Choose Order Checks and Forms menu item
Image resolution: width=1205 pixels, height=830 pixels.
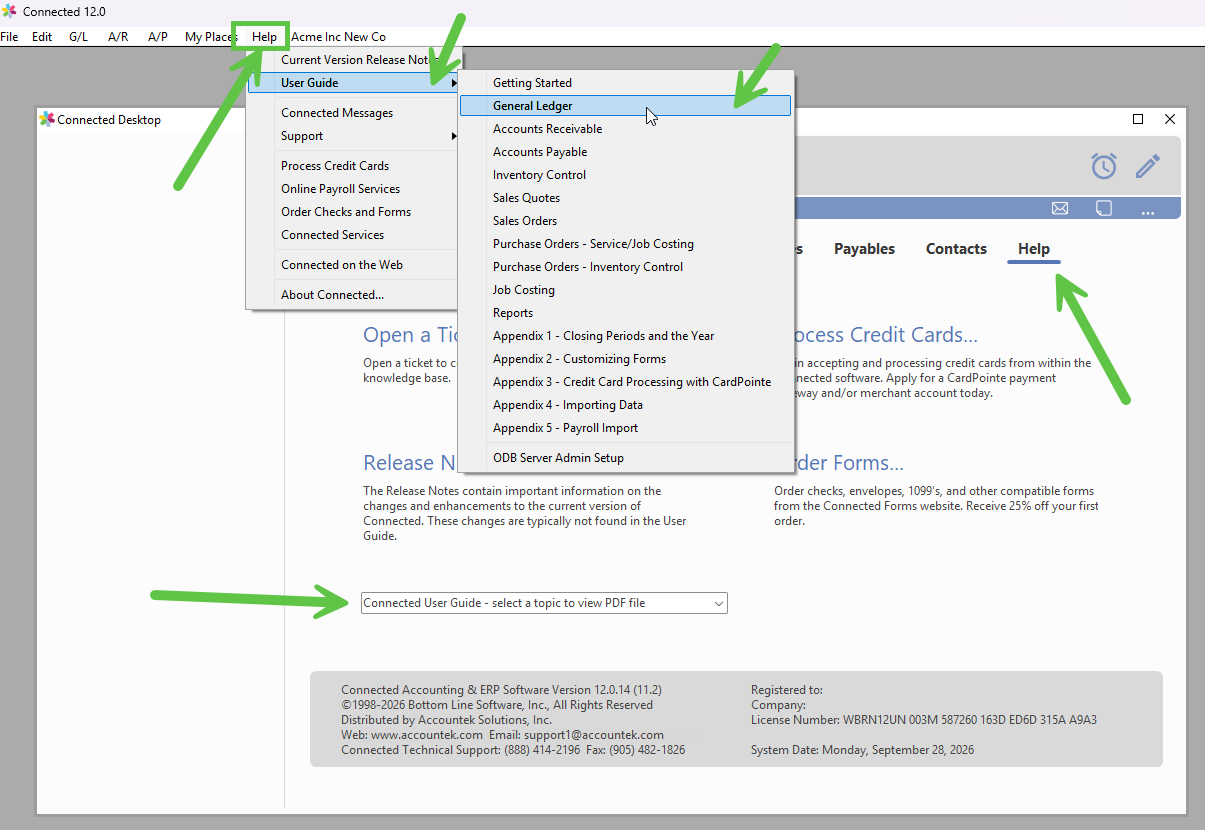click(352, 212)
